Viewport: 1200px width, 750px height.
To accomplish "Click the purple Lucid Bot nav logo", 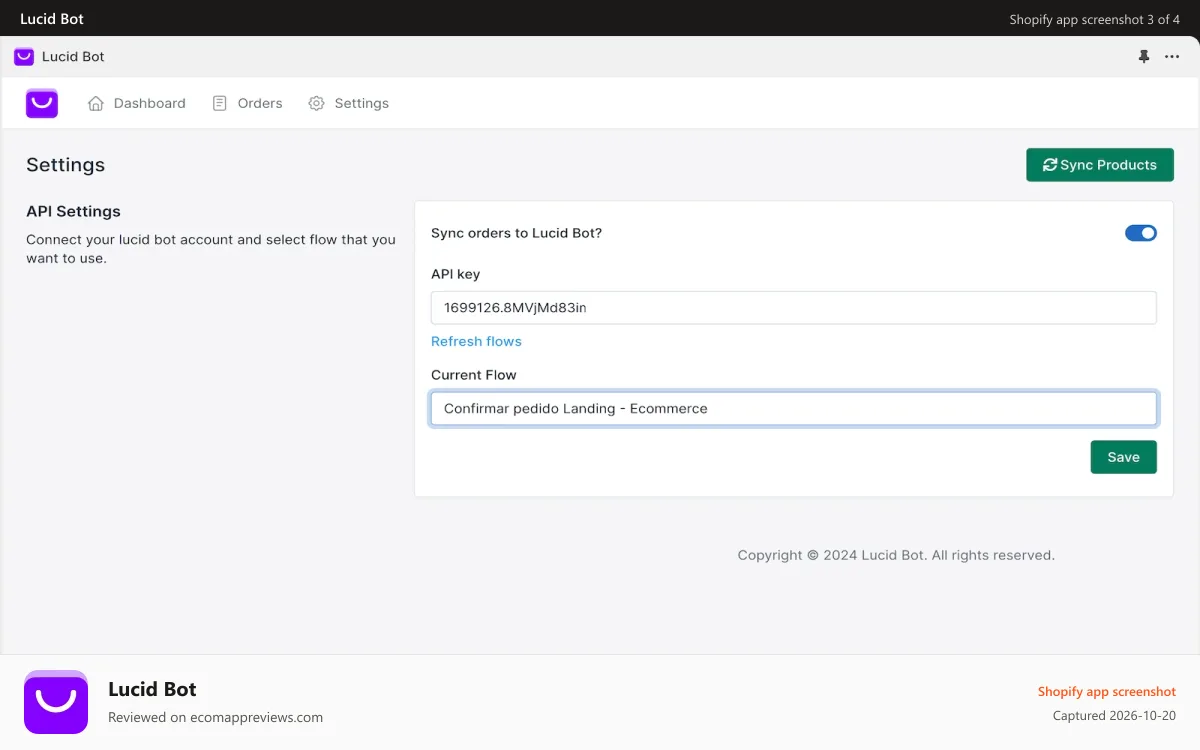I will click(42, 103).
